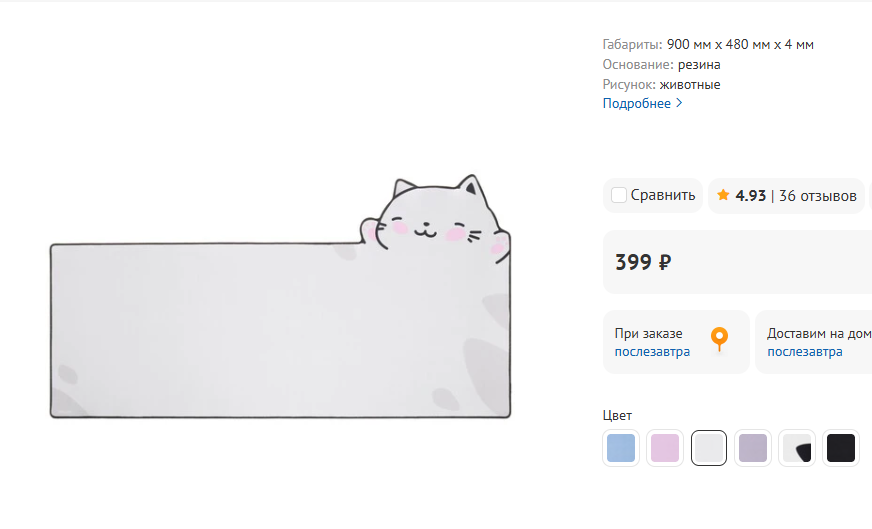Tick the Сравнить checkbox
Image resolution: width=872 pixels, height=529 pixels.
(619, 195)
